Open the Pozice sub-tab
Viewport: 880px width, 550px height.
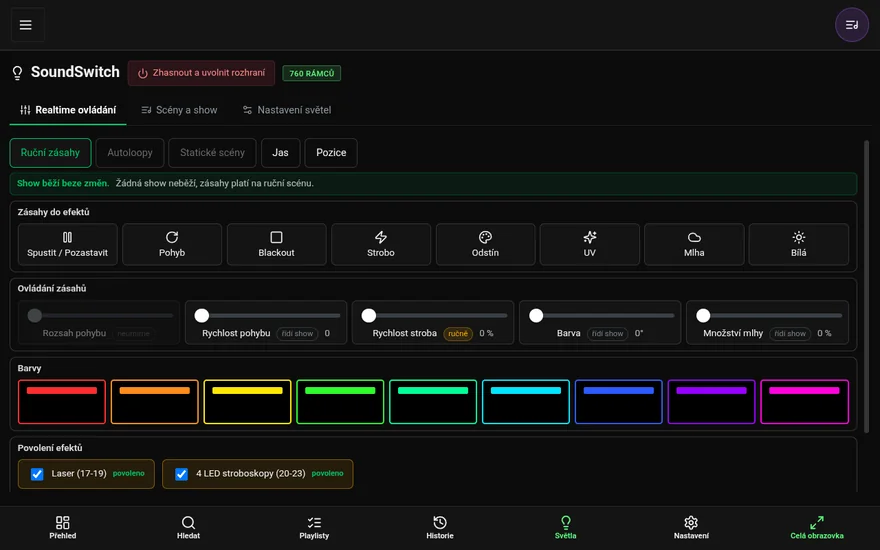331,153
